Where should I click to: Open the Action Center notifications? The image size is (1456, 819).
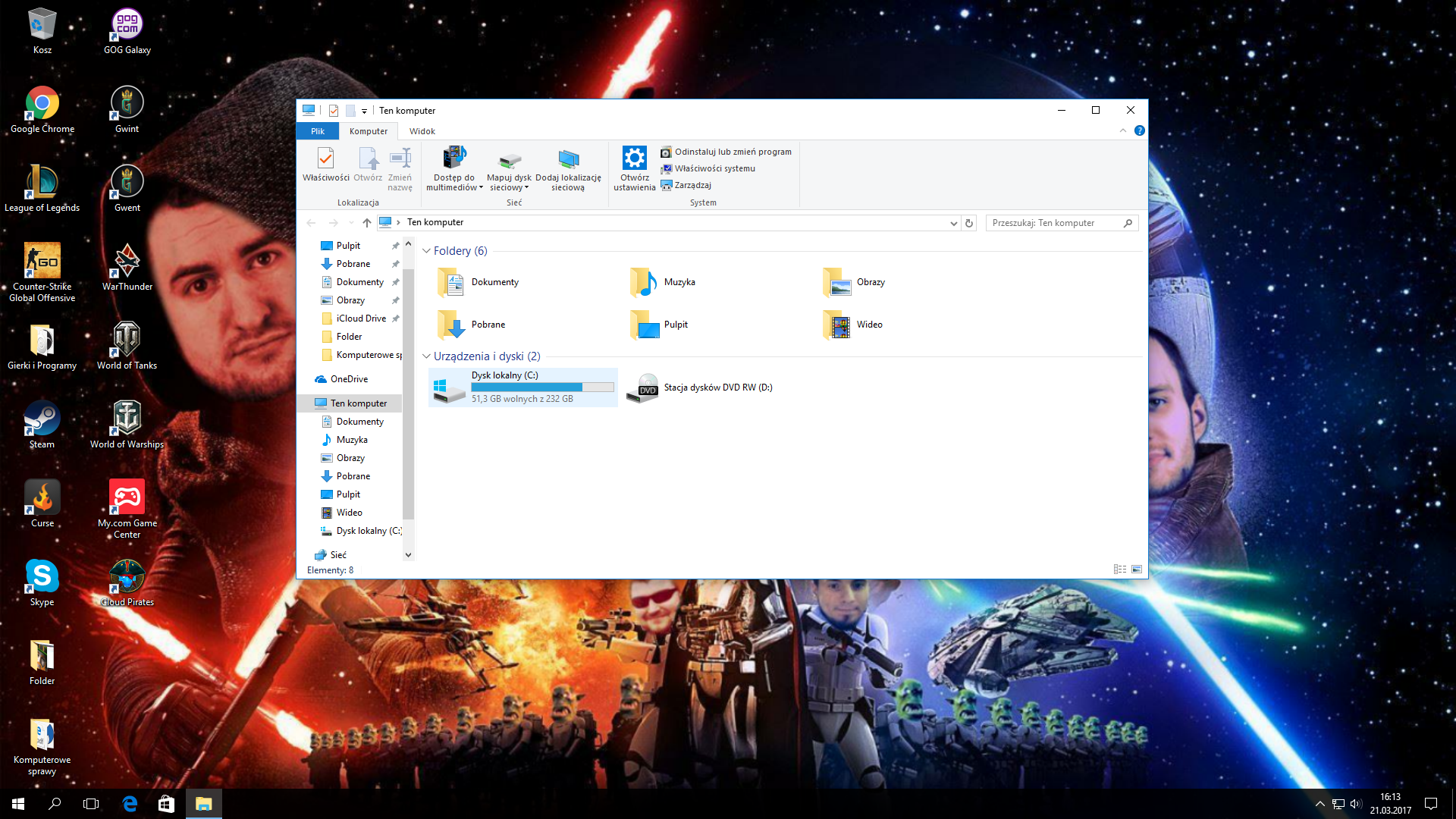1431,804
